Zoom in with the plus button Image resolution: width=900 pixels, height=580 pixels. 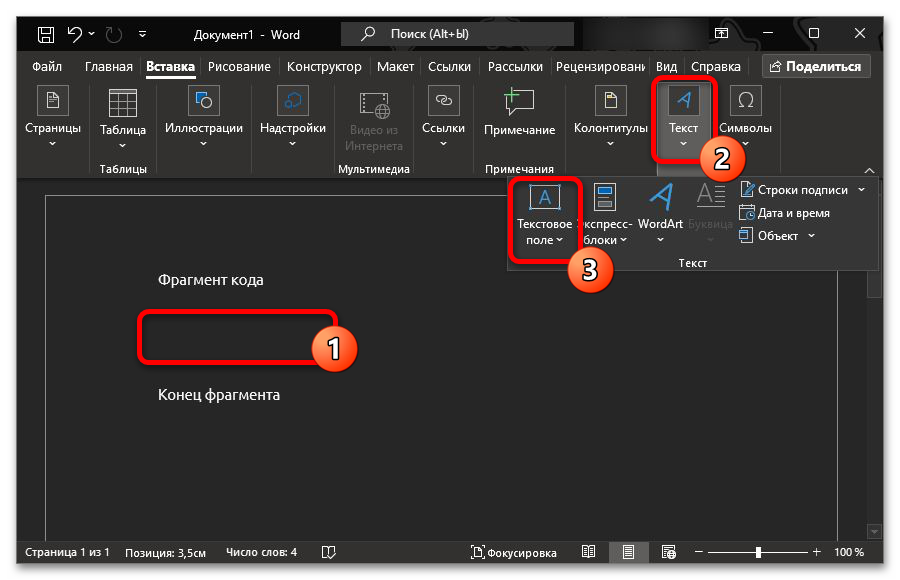point(816,552)
